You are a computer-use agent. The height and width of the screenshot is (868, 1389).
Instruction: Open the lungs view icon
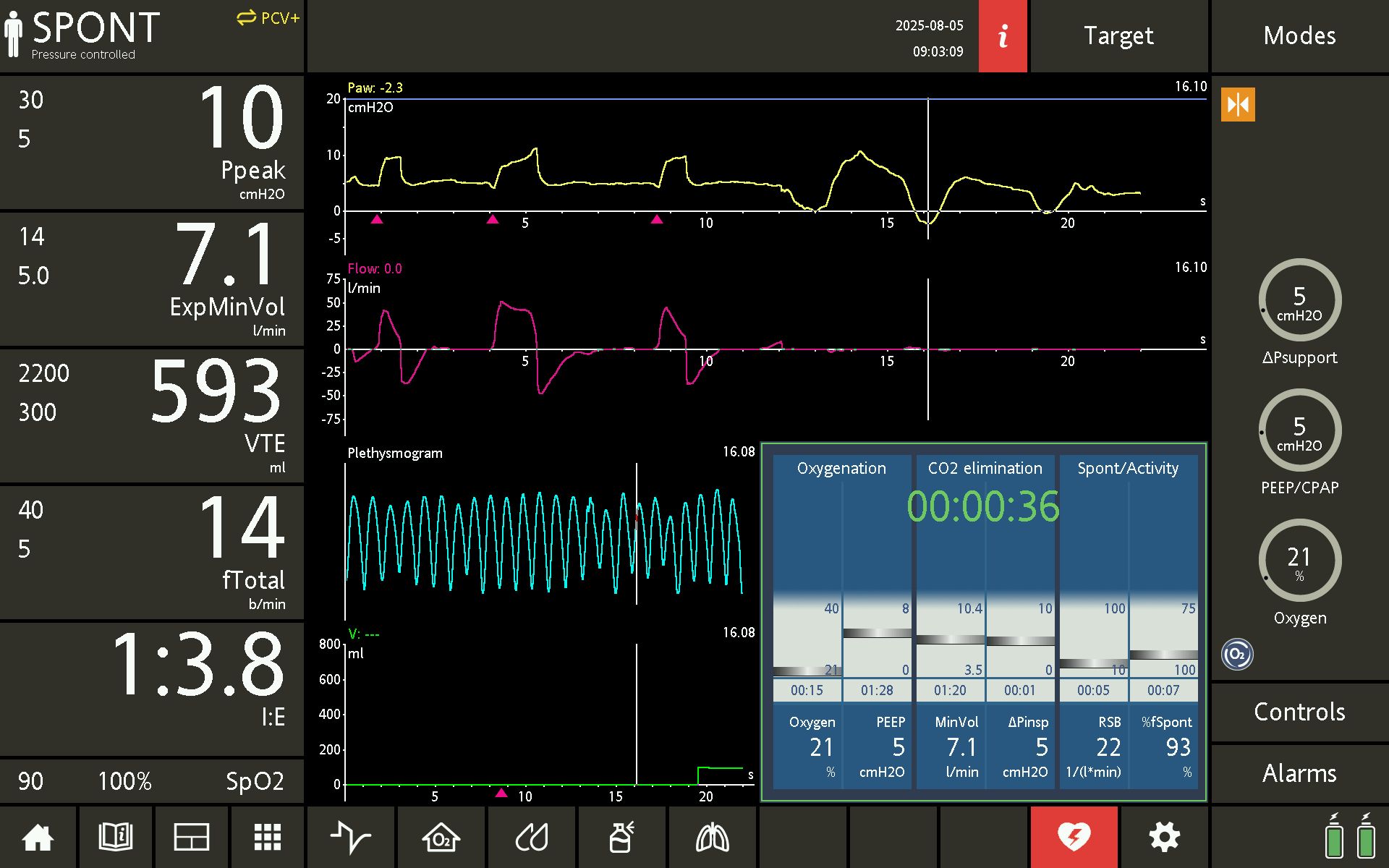click(712, 838)
